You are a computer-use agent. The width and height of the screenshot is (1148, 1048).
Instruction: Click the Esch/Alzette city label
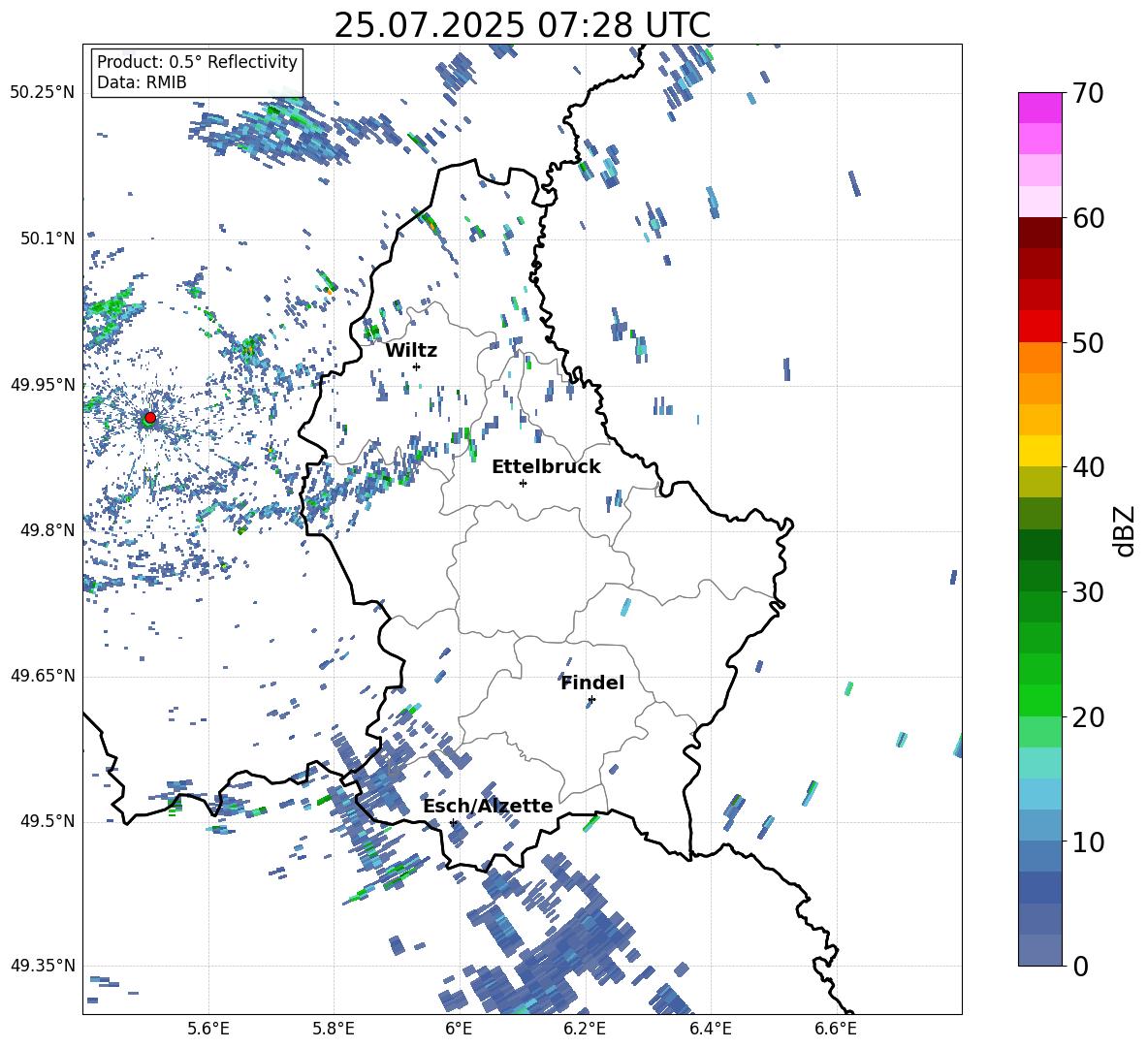click(488, 806)
